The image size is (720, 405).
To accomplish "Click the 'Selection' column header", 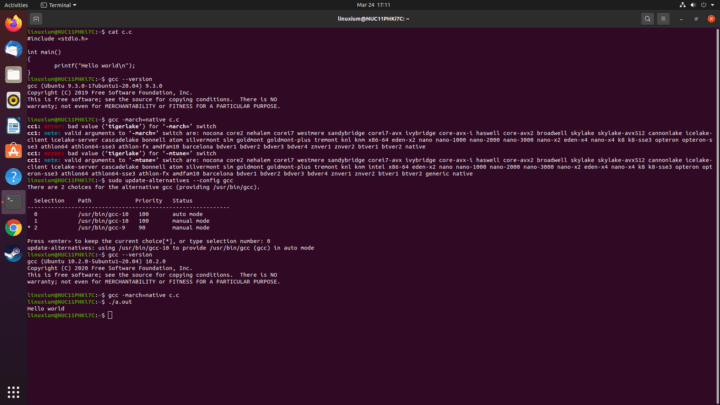I will coord(49,201).
